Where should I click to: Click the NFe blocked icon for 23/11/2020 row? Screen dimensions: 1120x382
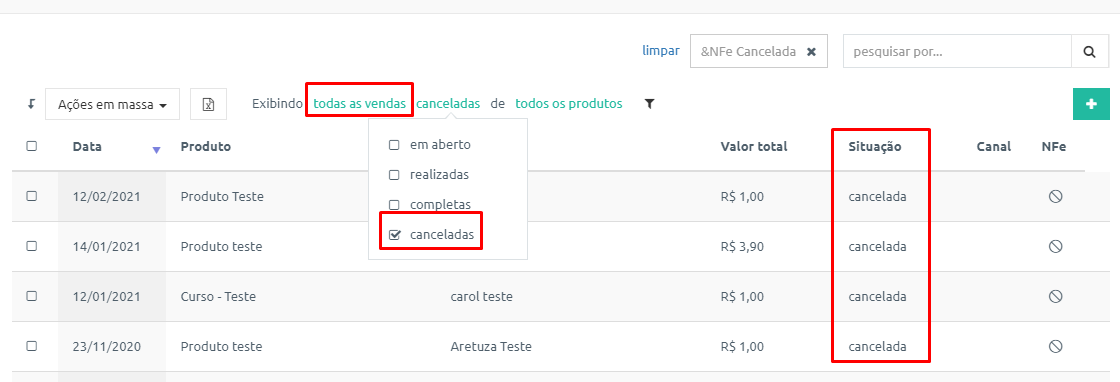tap(1055, 346)
